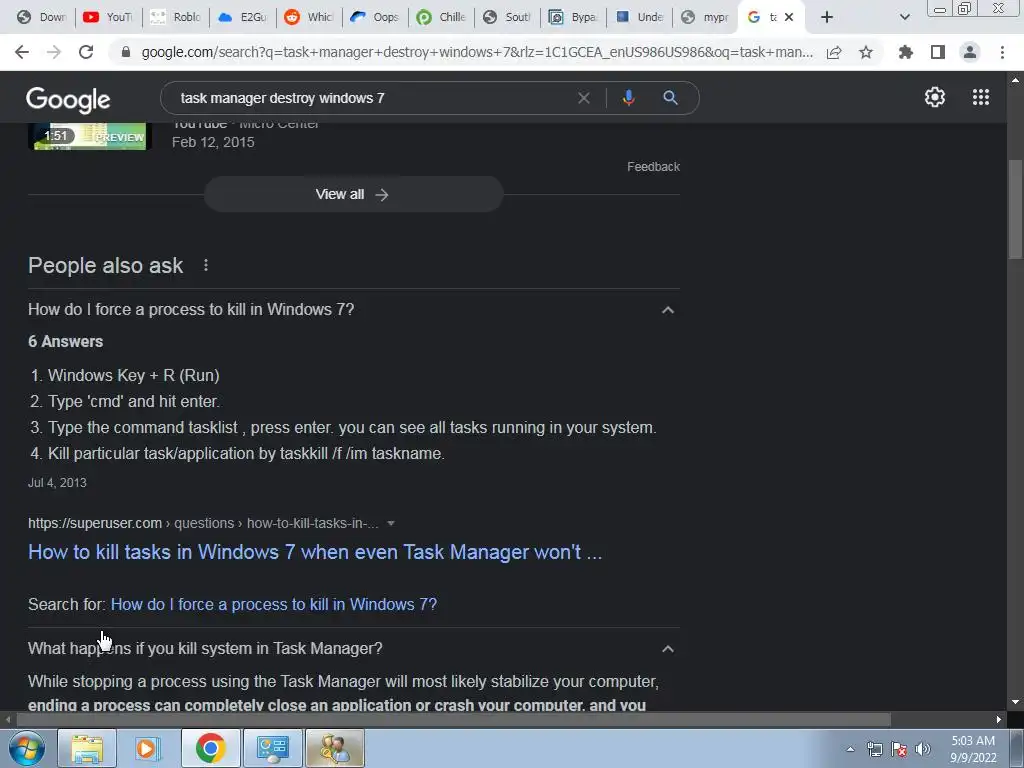Open the Windows Start menu
Screen dimensions: 1024x768
point(27,748)
